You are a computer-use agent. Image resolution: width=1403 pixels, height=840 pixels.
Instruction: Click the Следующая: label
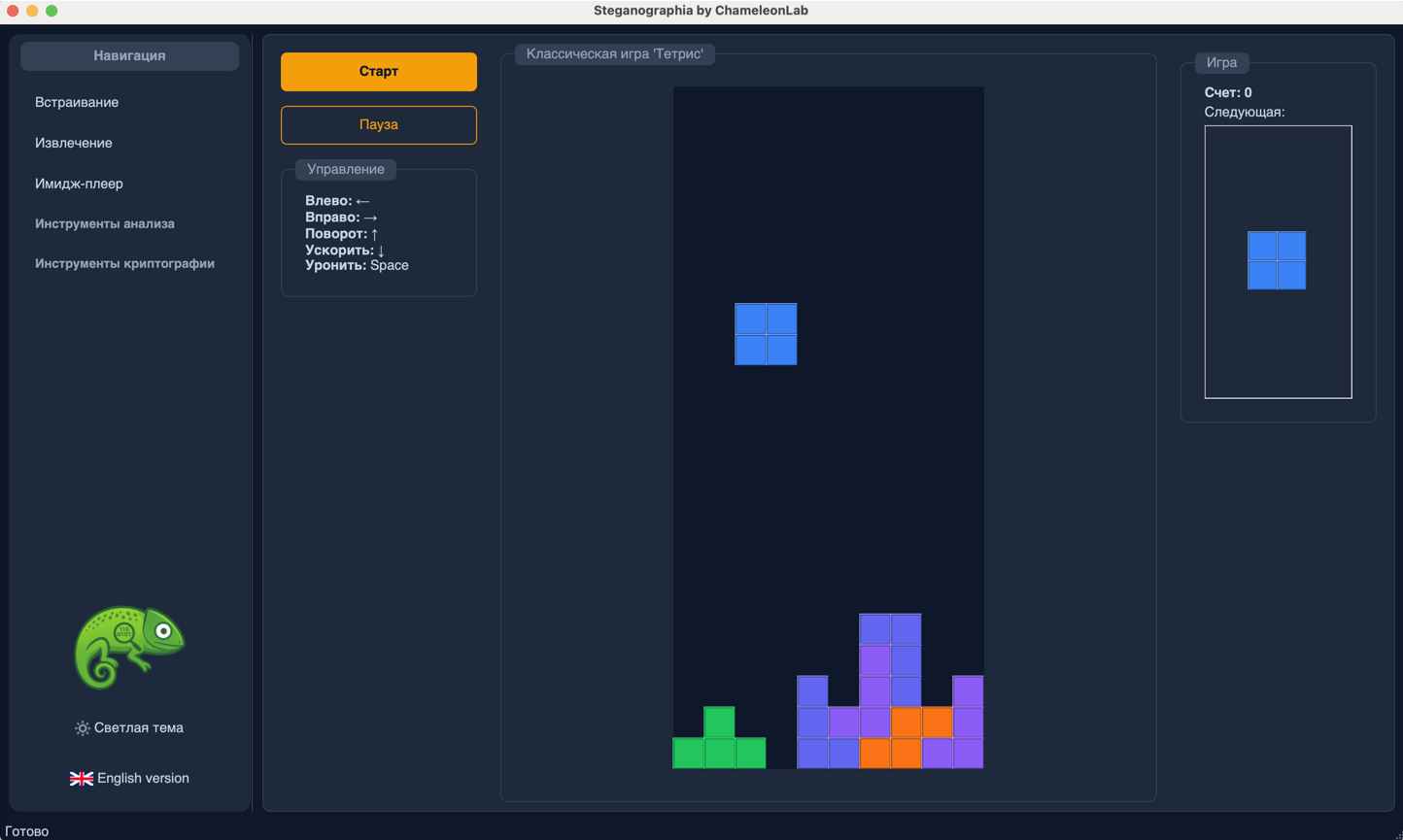(1245, 112)
